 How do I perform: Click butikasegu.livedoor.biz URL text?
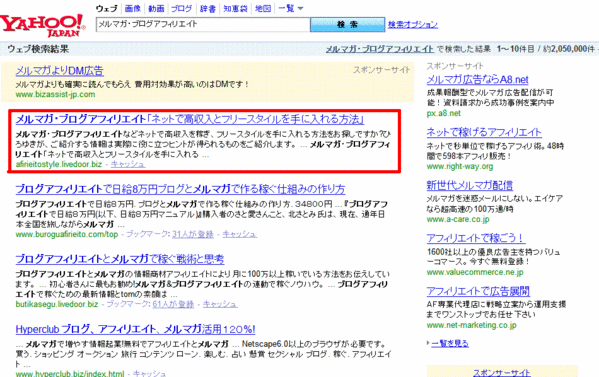coord(57,304)
